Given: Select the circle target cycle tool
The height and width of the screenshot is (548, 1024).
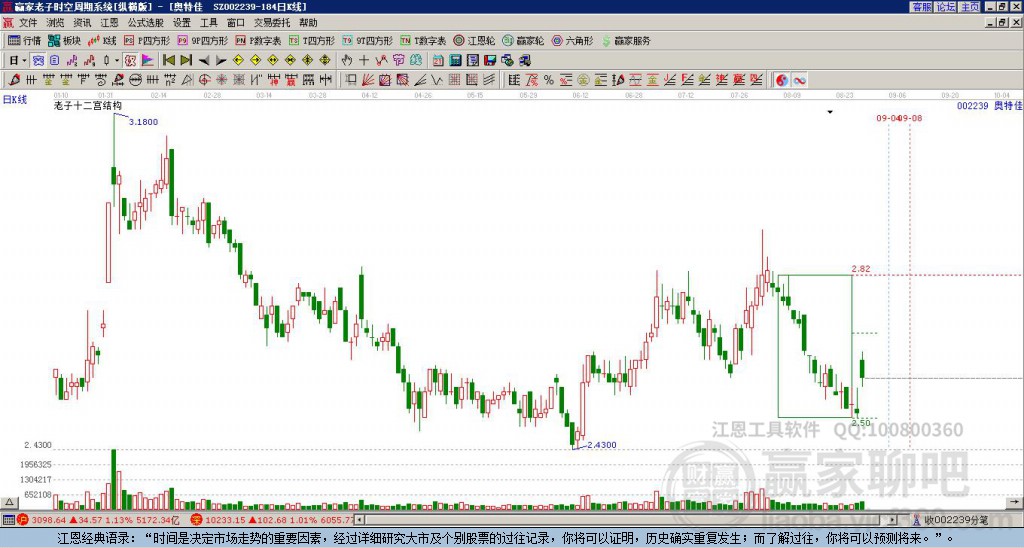Looking at the screenshot, I should pos(204,80).
